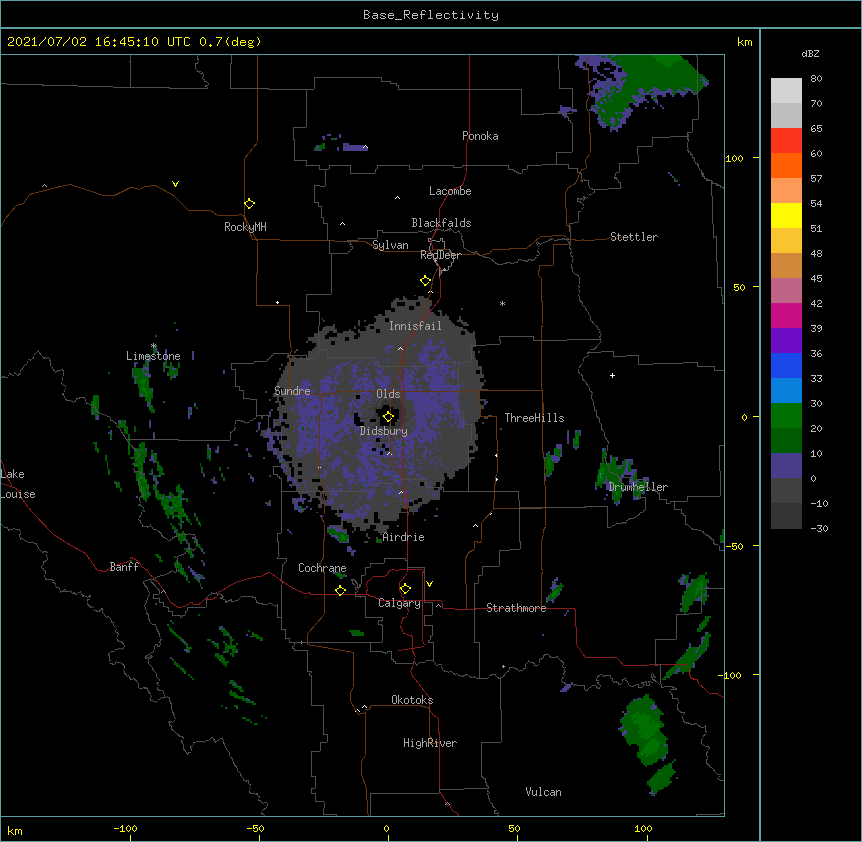Click the 0 tick on the bottom horizontal axis
The width and height of the screenshot is (862, 842).
(386, 828)
